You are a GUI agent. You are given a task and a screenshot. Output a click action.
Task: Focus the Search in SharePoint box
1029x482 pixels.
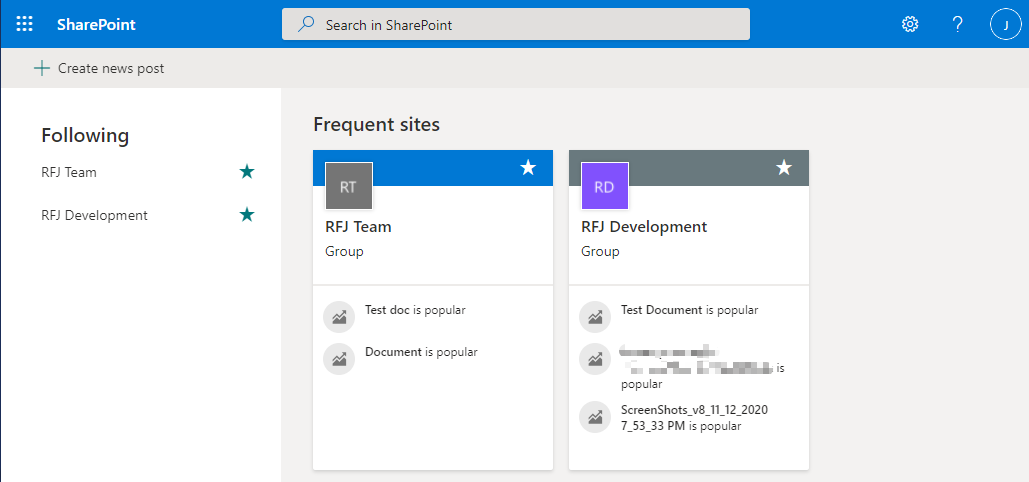point(516,25)
